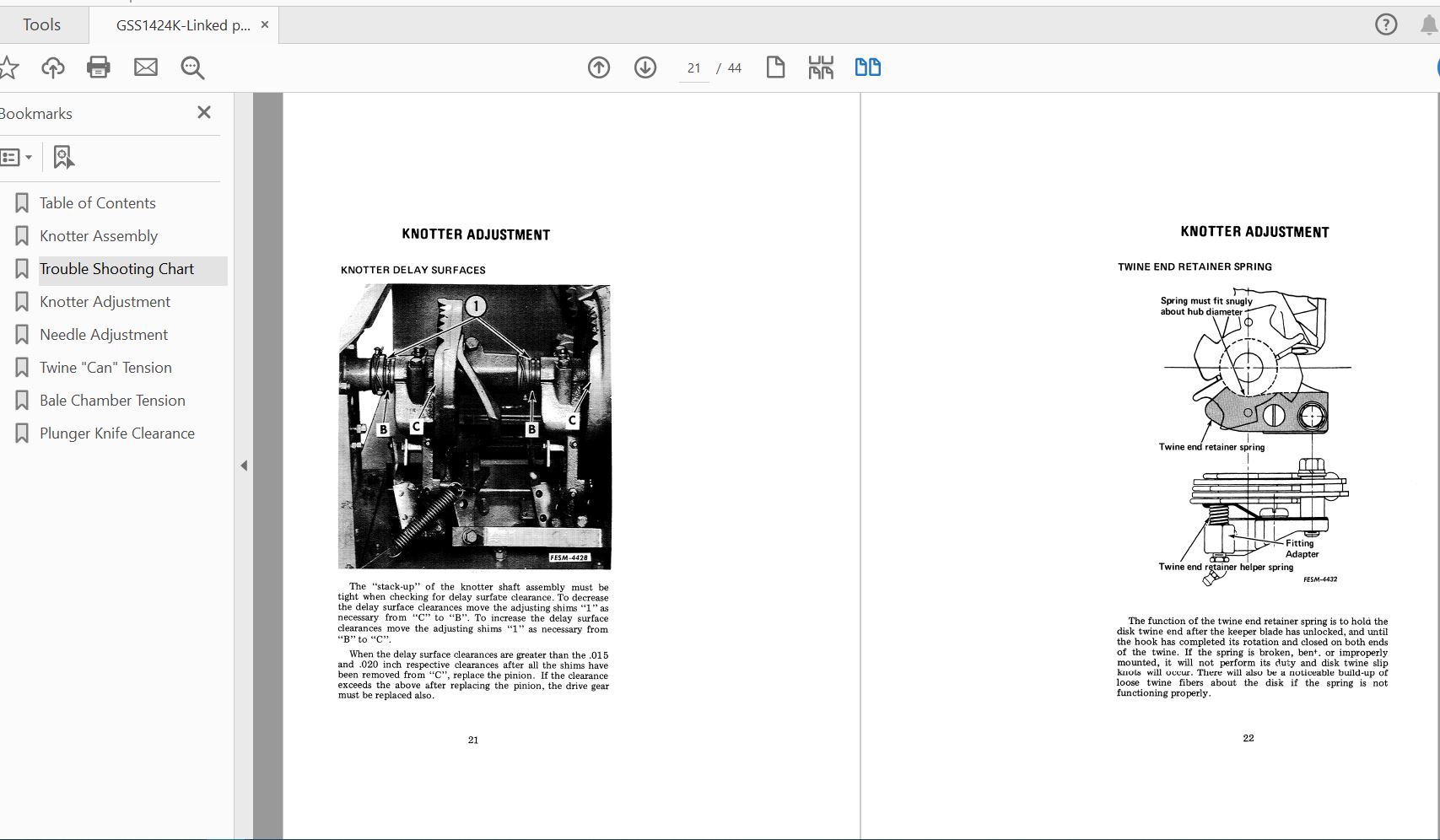Close the Bookmarks panel
The height and width of the screenshot is (840, 1440).
coord(204,113)
